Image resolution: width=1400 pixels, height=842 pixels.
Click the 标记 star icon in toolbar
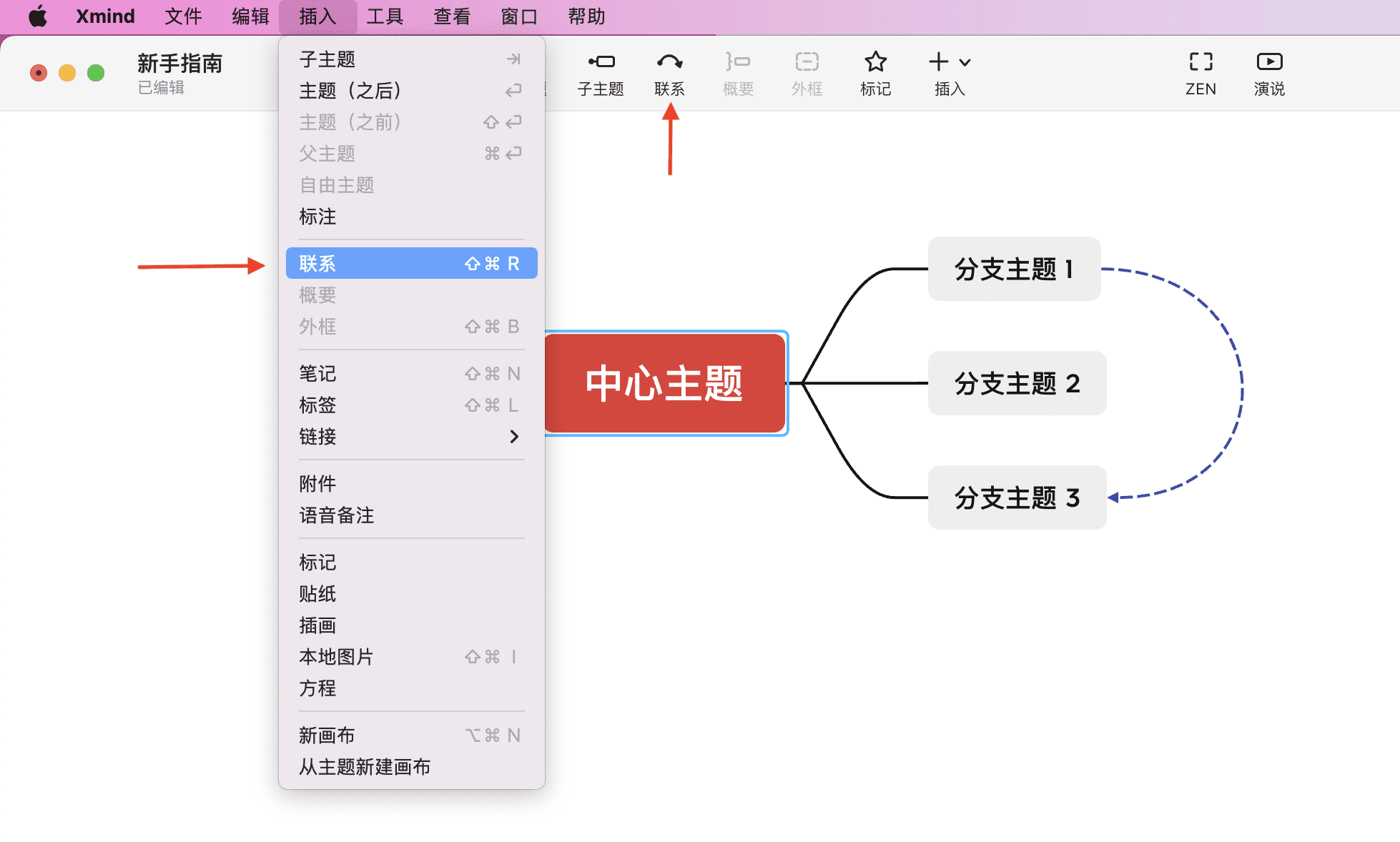[x=874, y=72]
